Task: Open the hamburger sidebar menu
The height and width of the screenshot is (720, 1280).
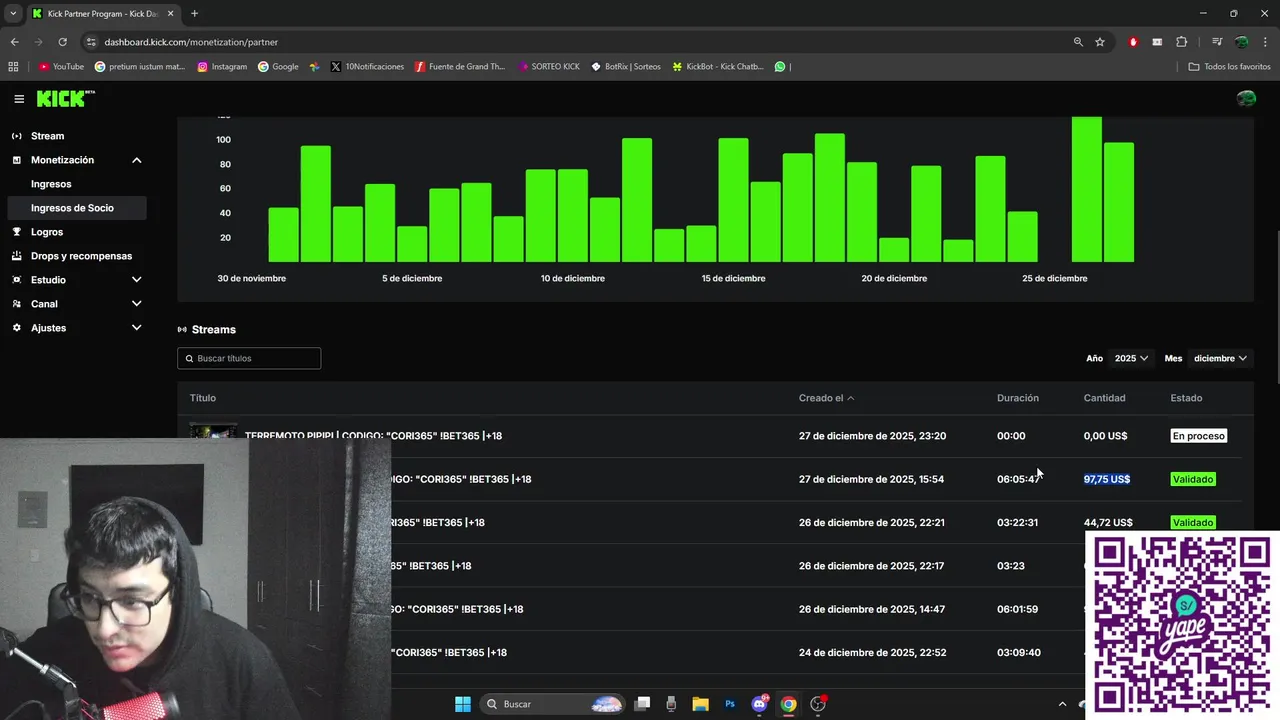Action: pos(19,99)
